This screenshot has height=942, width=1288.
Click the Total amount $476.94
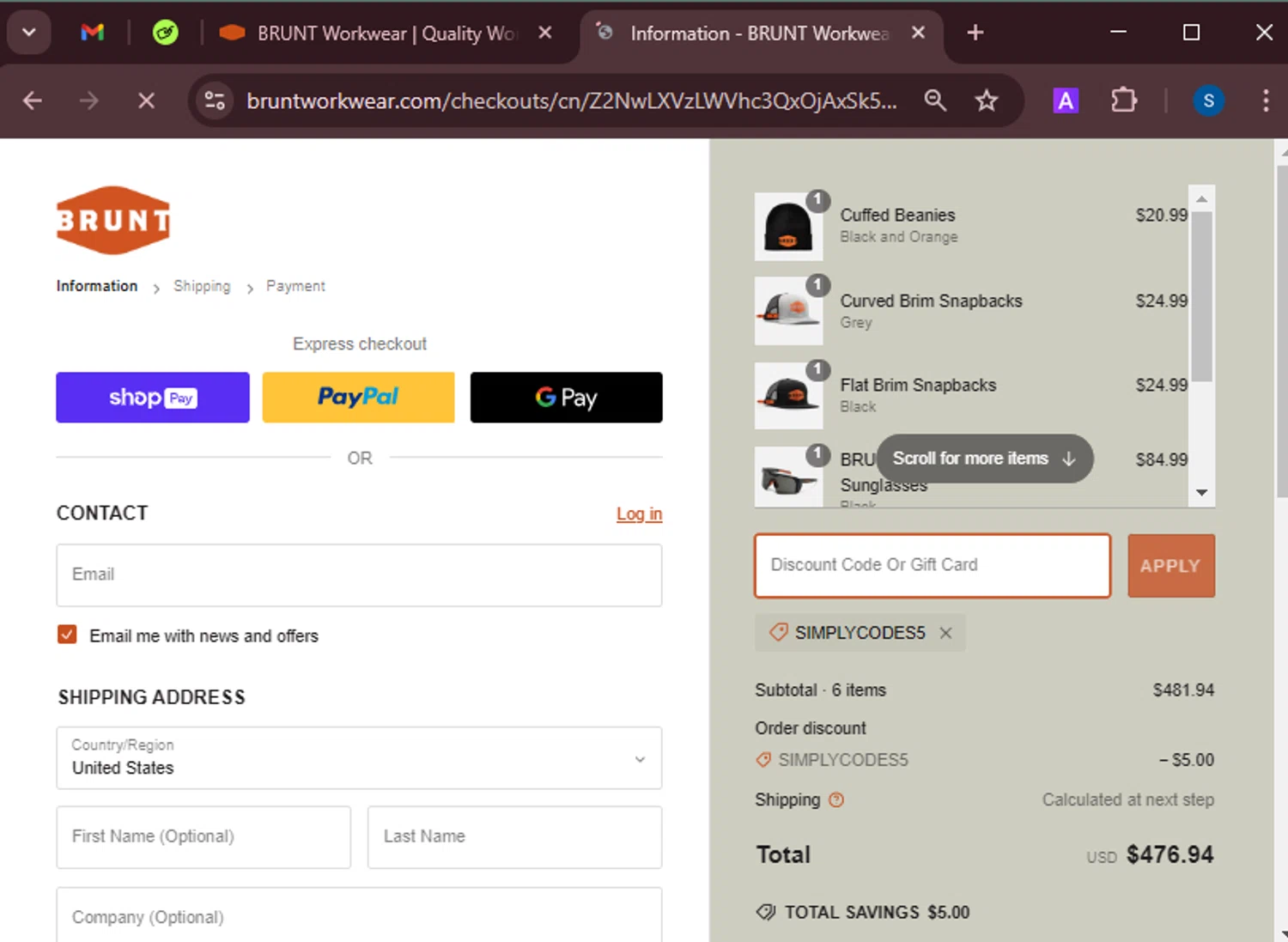coord(1170,854)
